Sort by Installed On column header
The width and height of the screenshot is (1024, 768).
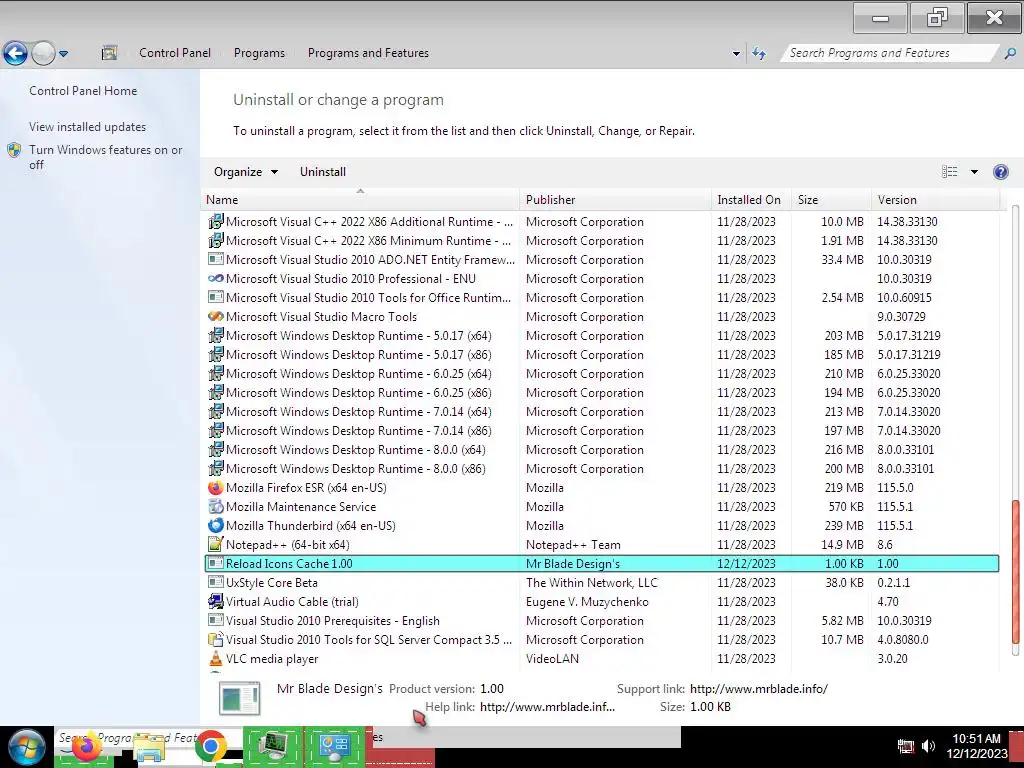click(751, 200)
